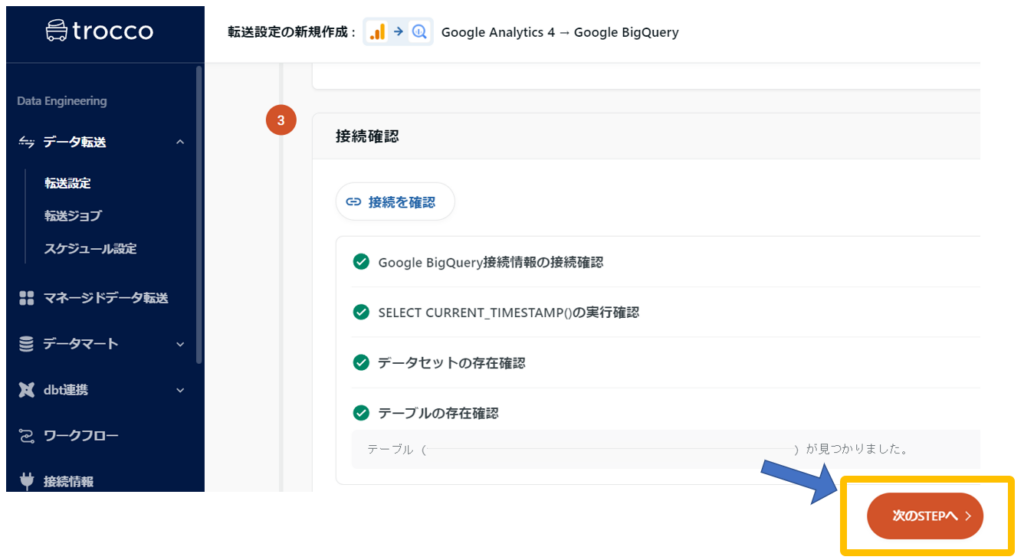
Task: Click the データ転送 transfer arrows icon
Action: 27,143
